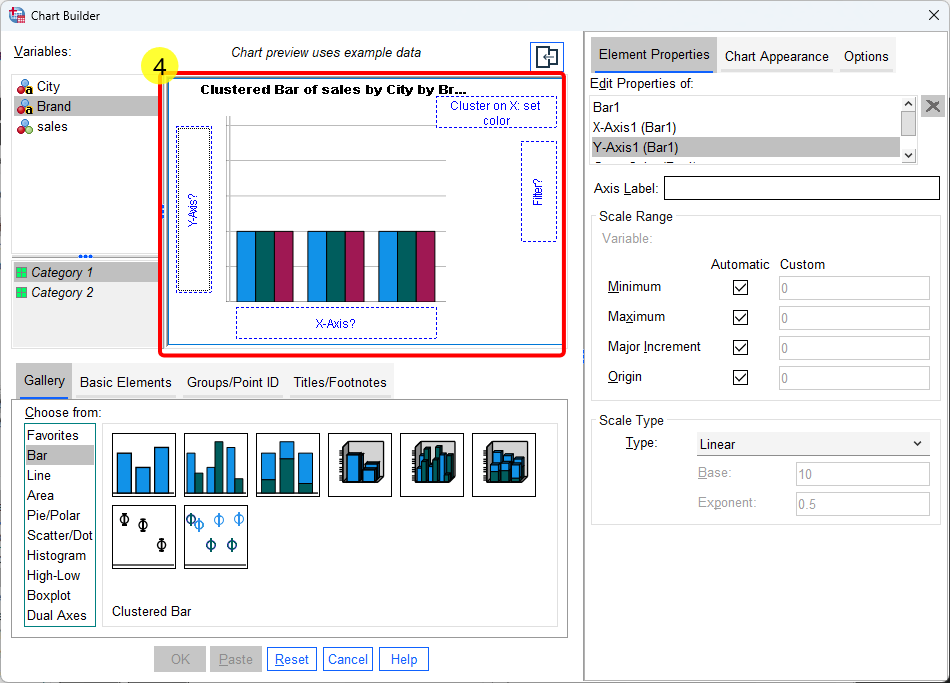Screen dimensions: 950x683
Task: Uncheck Automatic for Maximum scale range
Action: (x=741, y=316)
